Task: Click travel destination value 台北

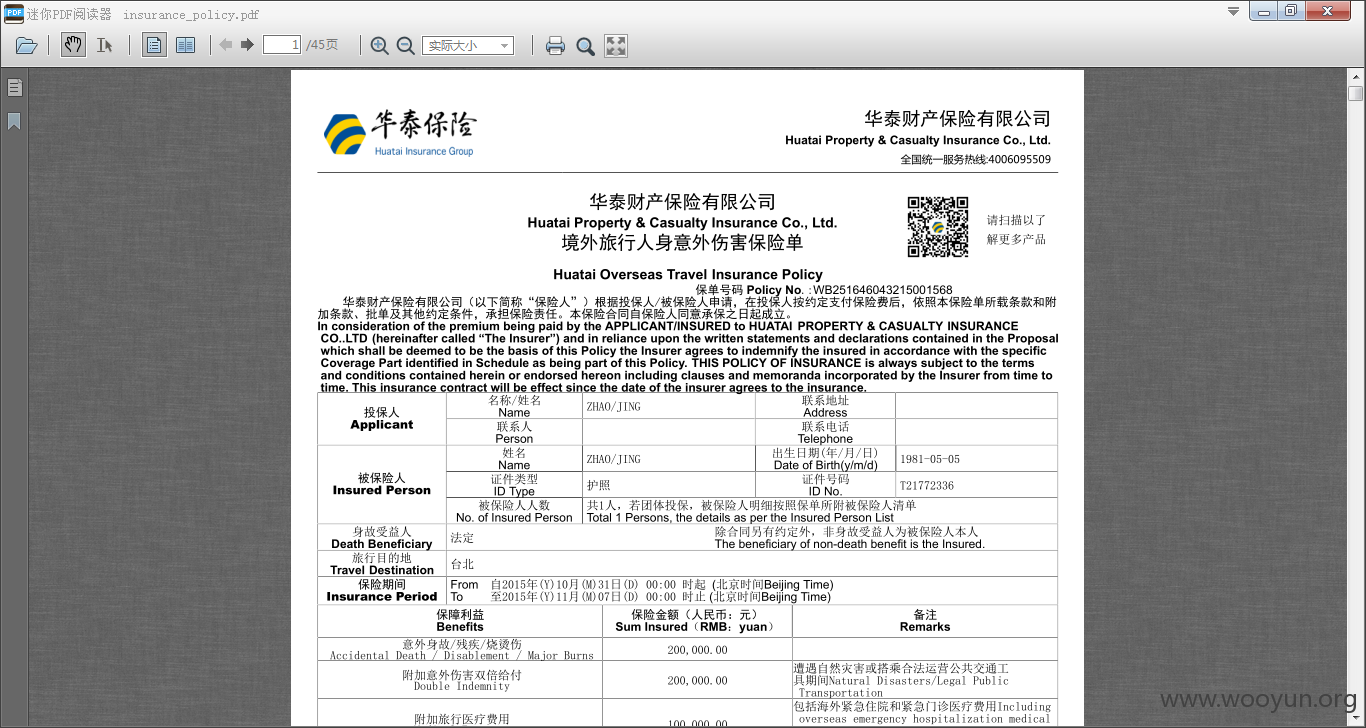Action: (x=462, y=564)
